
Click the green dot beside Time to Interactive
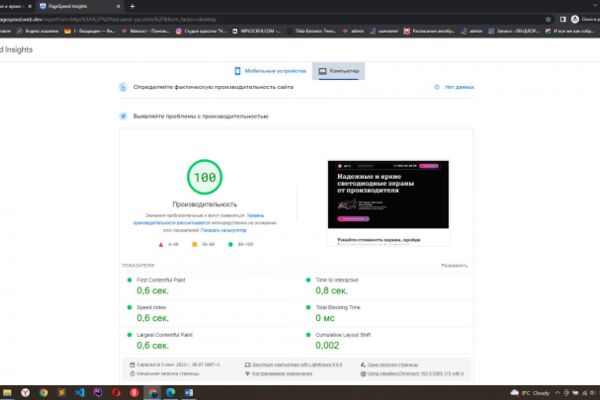click(308, 280)
